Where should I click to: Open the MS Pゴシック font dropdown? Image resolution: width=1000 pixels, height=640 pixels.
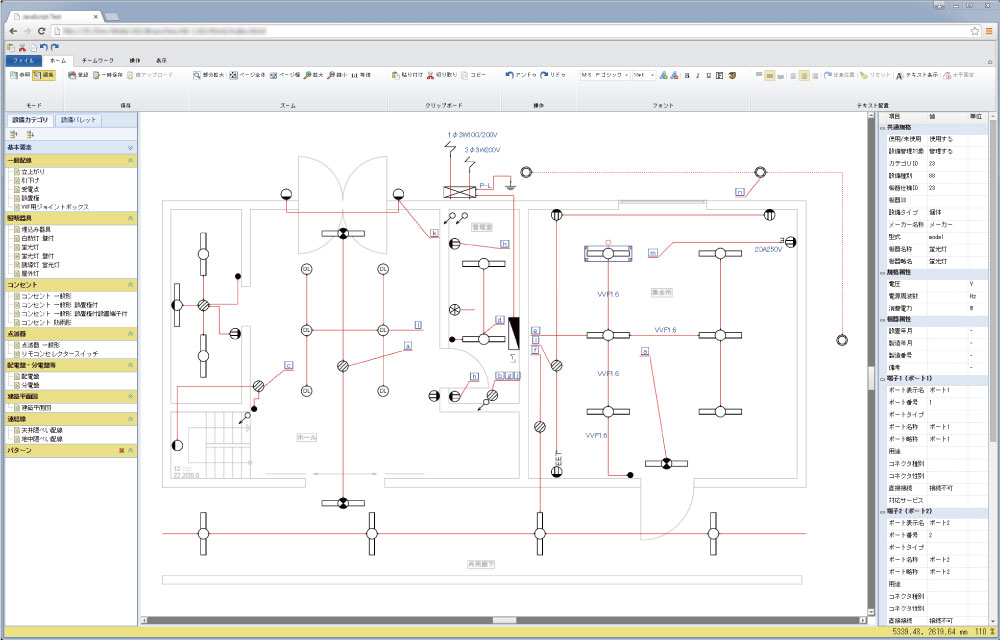[x=624, y=75]
